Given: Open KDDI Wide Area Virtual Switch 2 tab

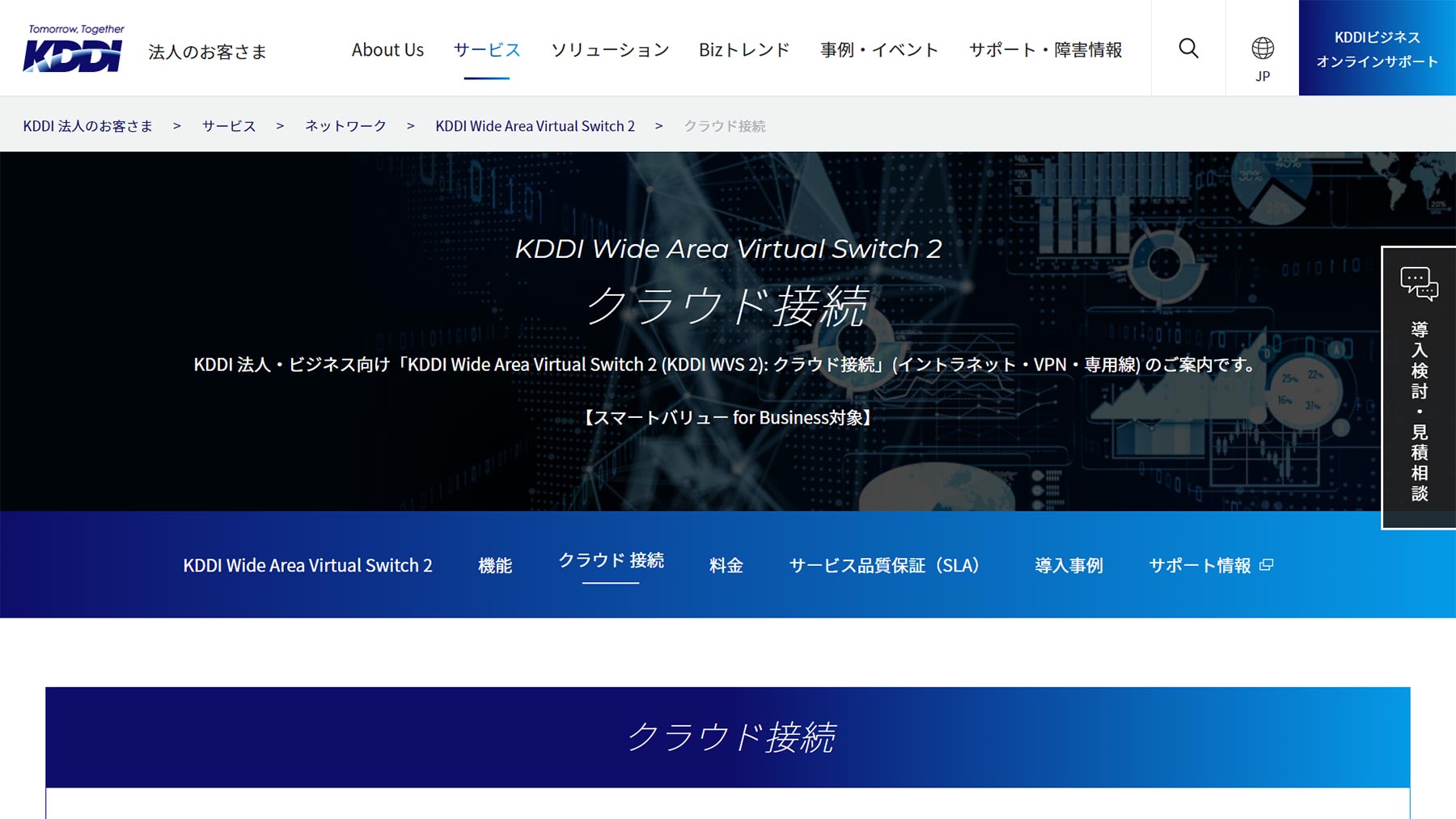Looking at the screenshot, I should [x=307, y=565].
